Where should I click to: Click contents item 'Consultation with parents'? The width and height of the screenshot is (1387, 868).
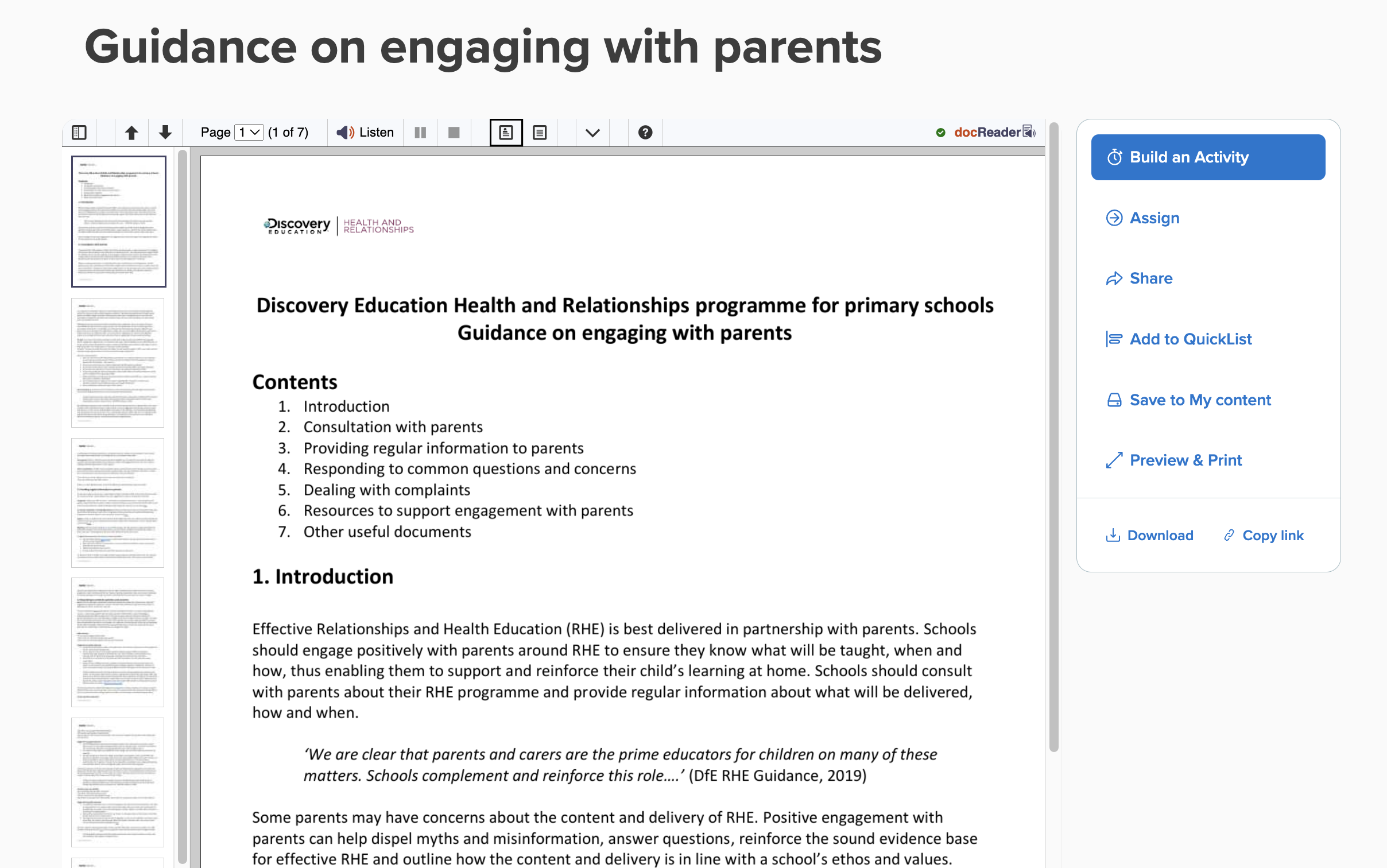393,427
